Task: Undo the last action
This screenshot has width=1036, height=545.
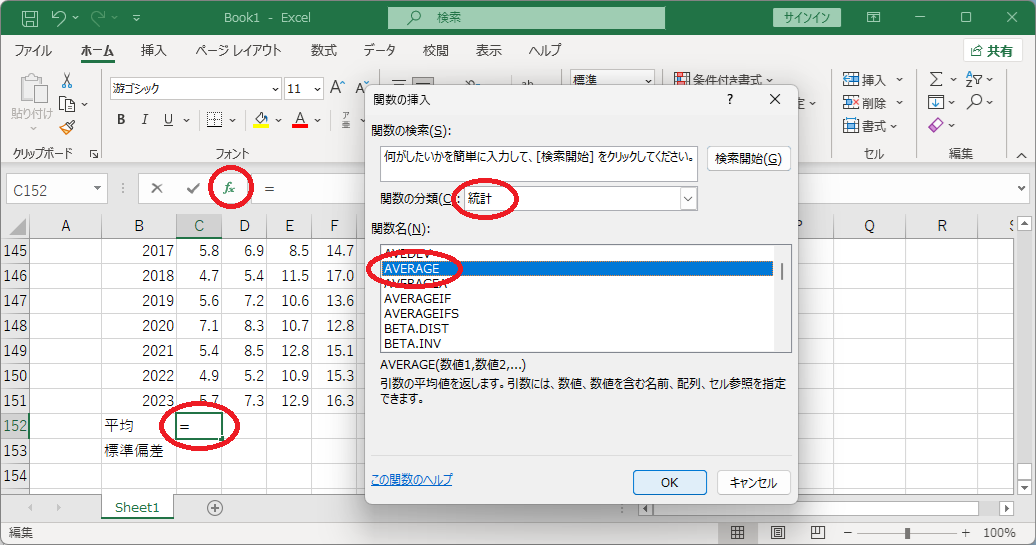Action: [59, 18]
